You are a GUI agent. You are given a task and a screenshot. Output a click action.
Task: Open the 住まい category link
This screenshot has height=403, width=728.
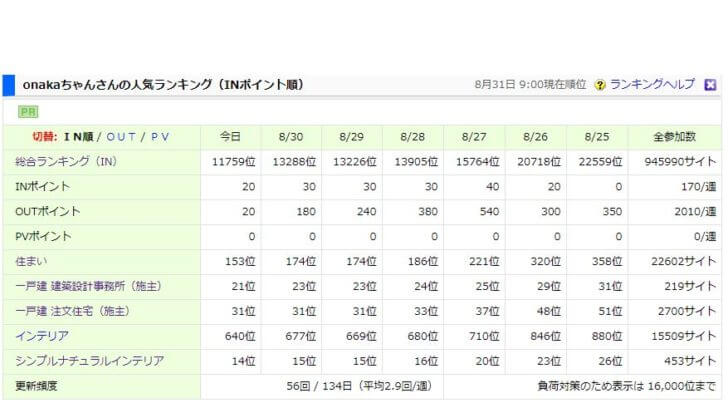tap(31, 261)
